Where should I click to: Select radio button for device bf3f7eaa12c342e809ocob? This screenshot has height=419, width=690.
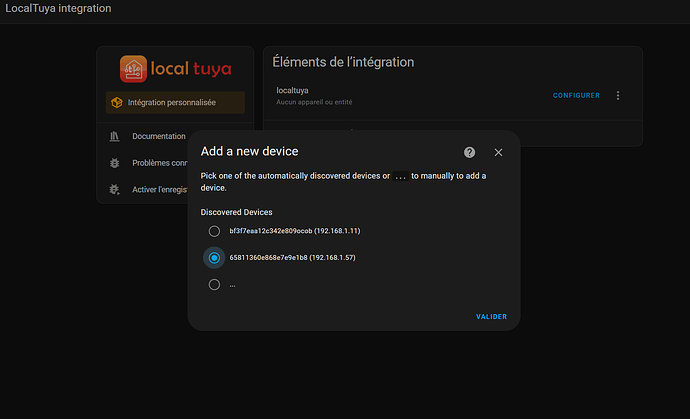point(214,231)
